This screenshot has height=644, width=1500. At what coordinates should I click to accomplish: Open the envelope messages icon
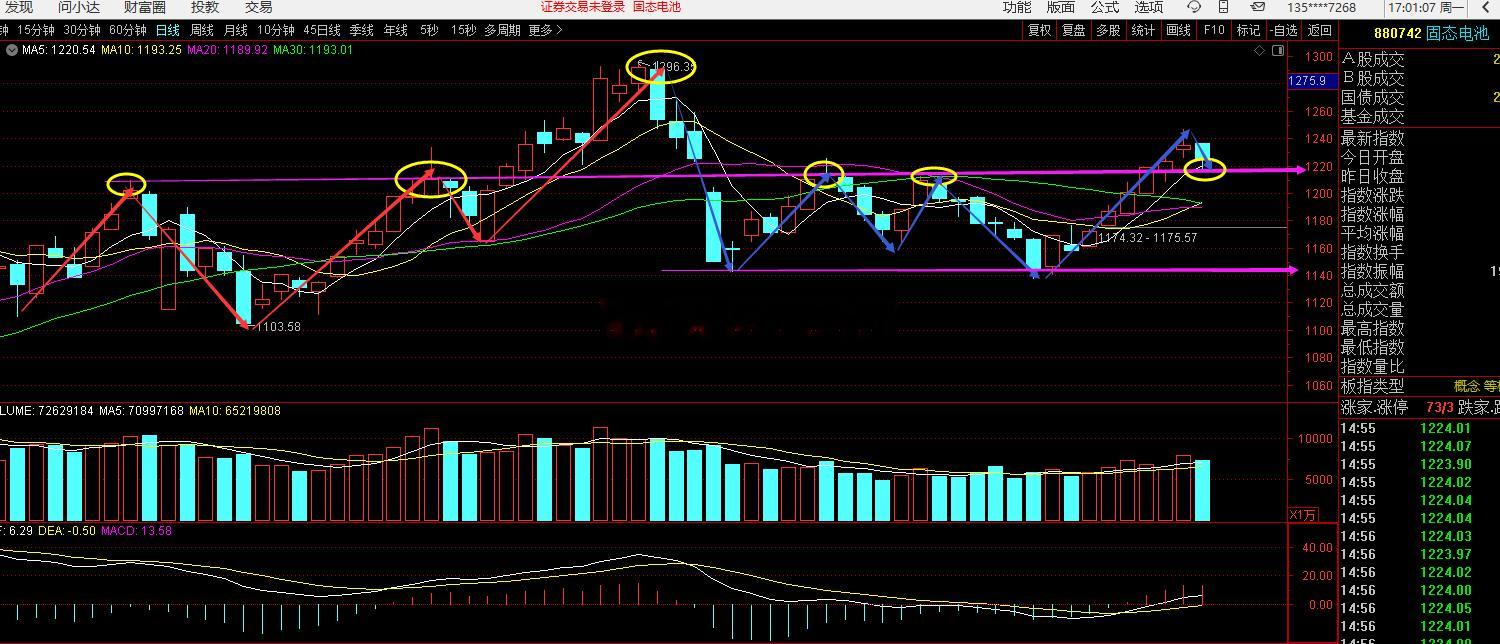click(x=1258, y=7)
